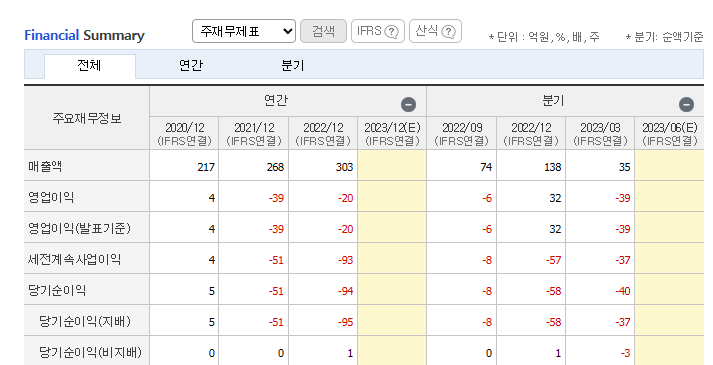Select the quarterly 2022/12 column header
This screenshot has width=713, height=365.
click(531, 133)
